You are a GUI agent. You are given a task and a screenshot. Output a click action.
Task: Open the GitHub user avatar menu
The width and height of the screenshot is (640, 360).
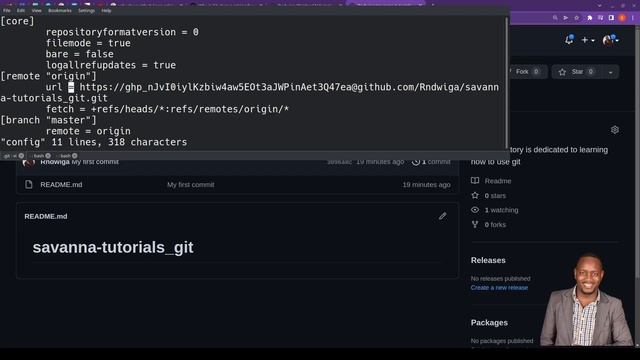point(610,40)
